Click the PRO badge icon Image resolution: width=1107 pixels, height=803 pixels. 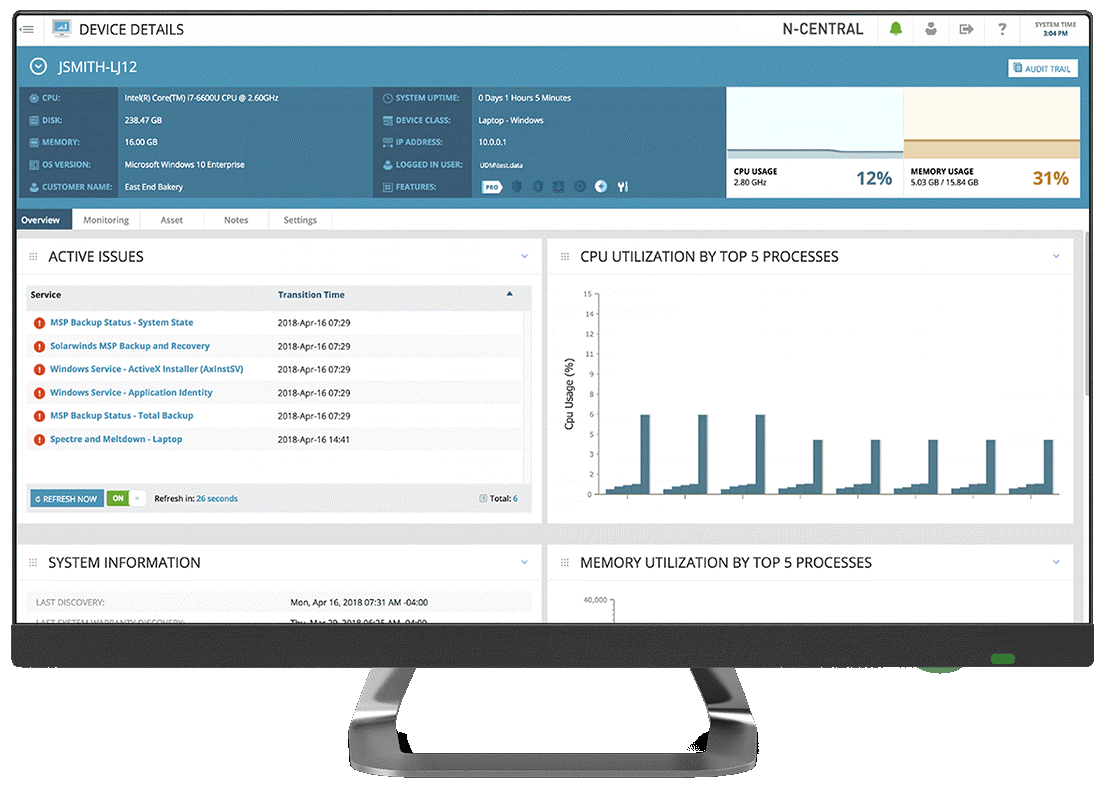tap(491, 186)
